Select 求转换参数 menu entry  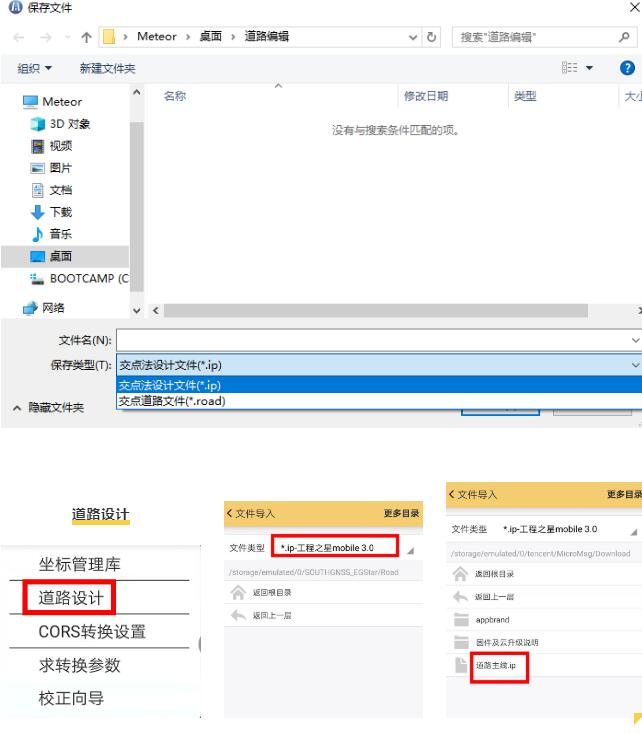tap(80, 665)
